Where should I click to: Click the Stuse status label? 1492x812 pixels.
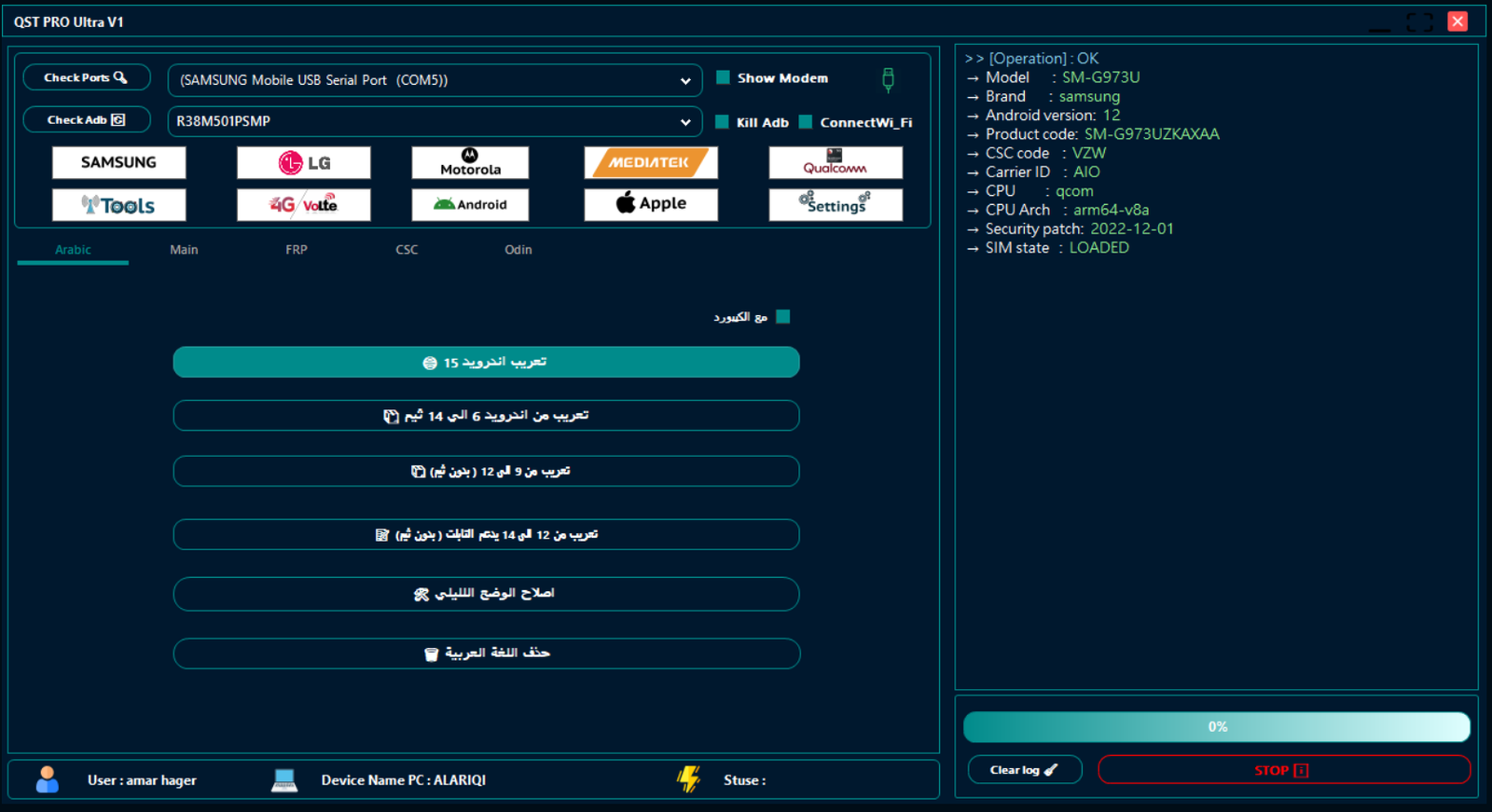click(x=744, y=780)
